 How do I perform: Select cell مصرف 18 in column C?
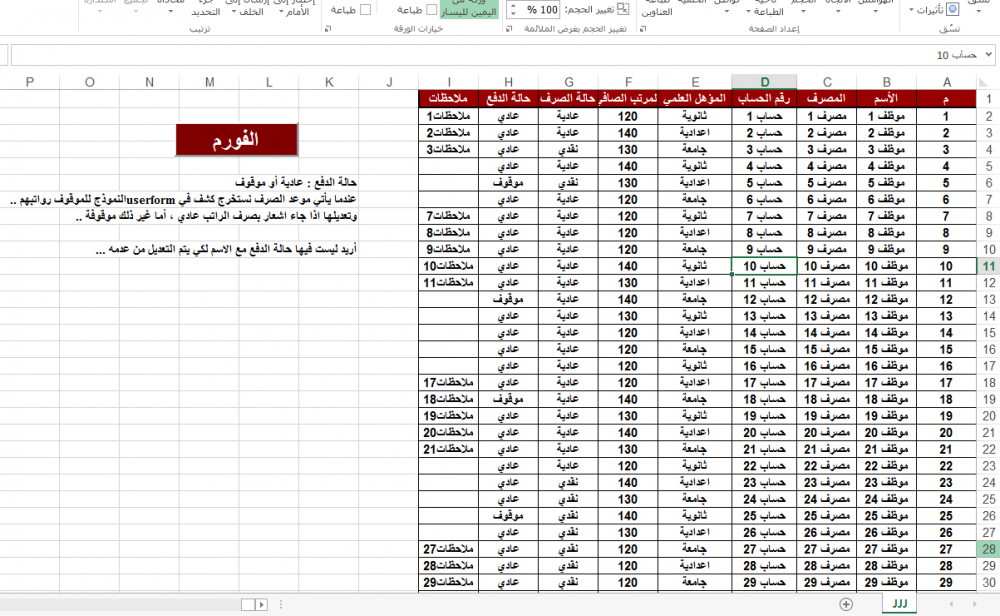point(827,399)
